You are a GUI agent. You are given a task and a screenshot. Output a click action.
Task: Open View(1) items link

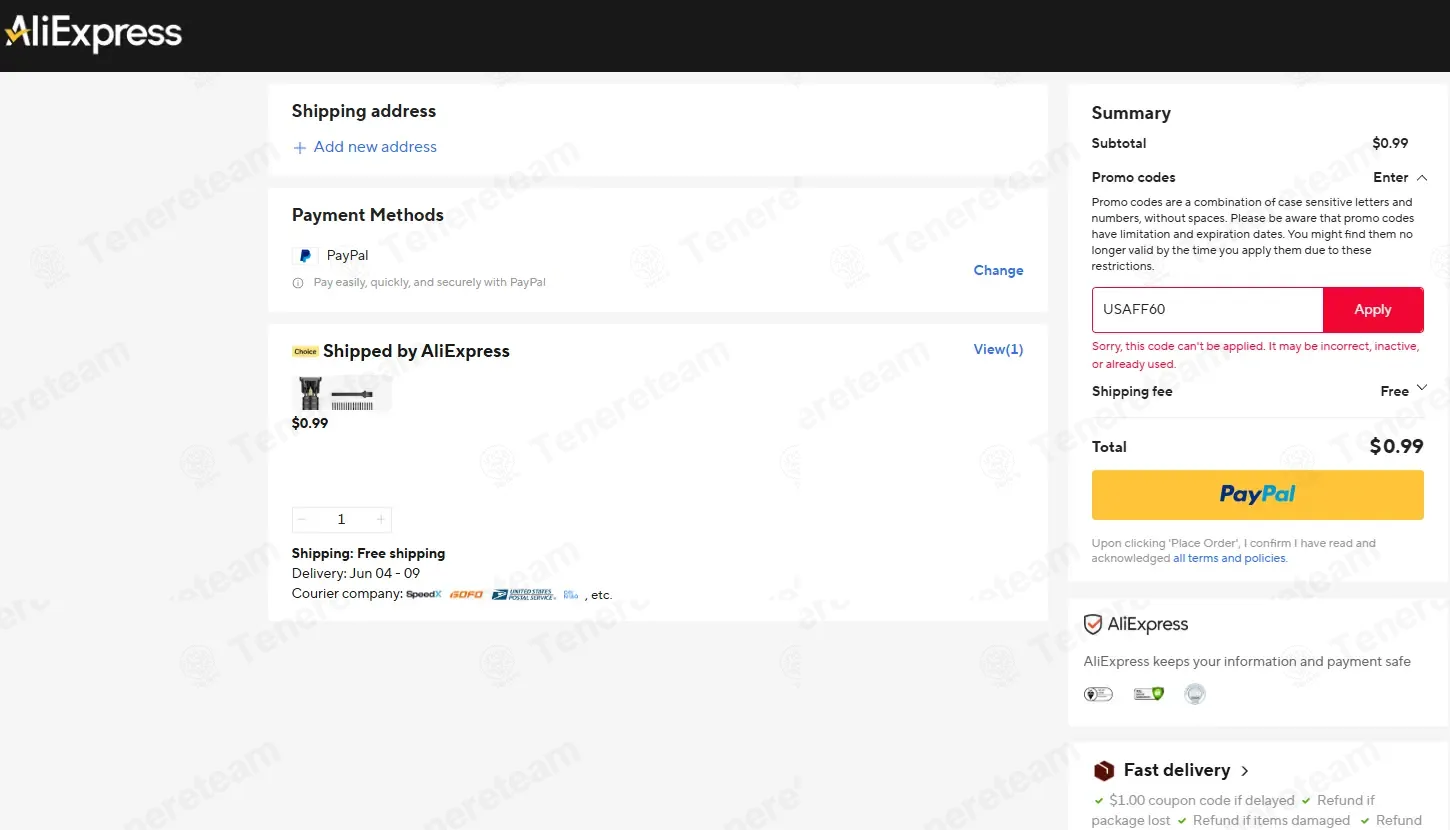(998, 349)
